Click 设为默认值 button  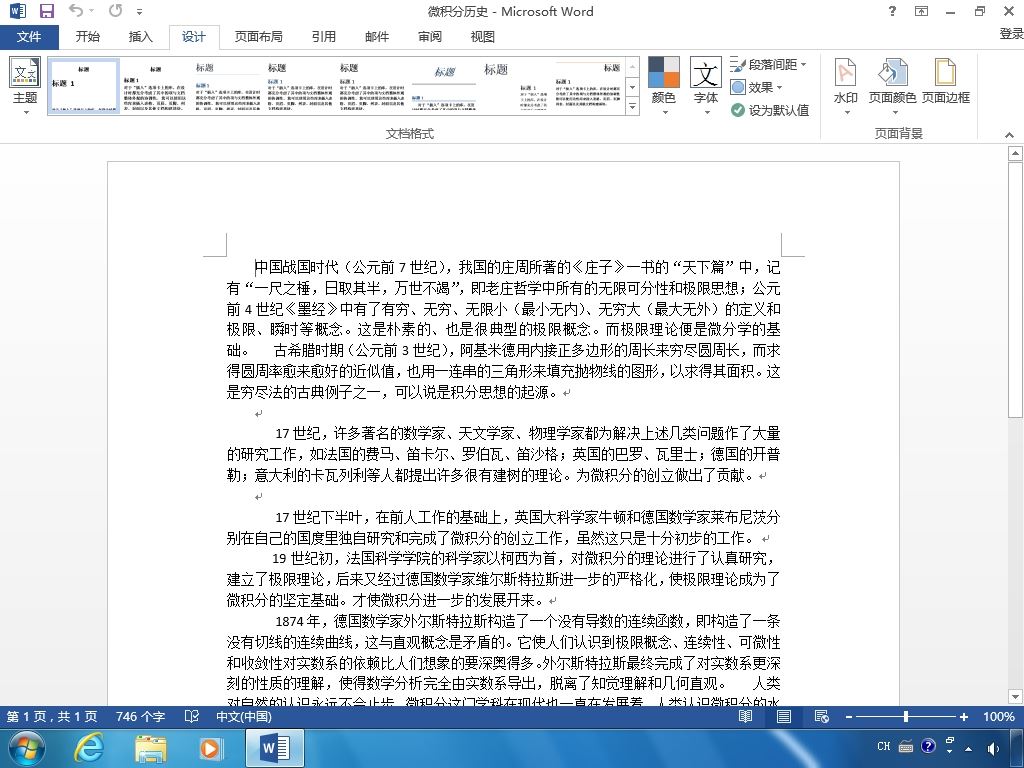pyautogui.click(x=770, y=110)
